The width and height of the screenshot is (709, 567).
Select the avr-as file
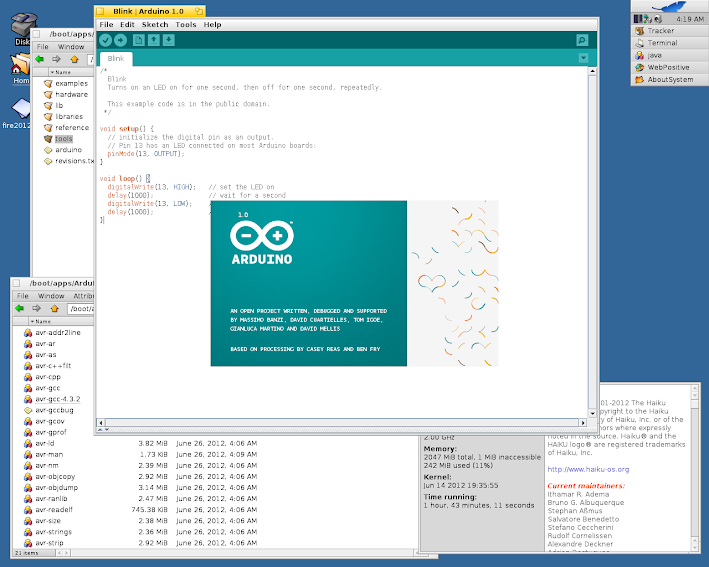pos(40,354)
